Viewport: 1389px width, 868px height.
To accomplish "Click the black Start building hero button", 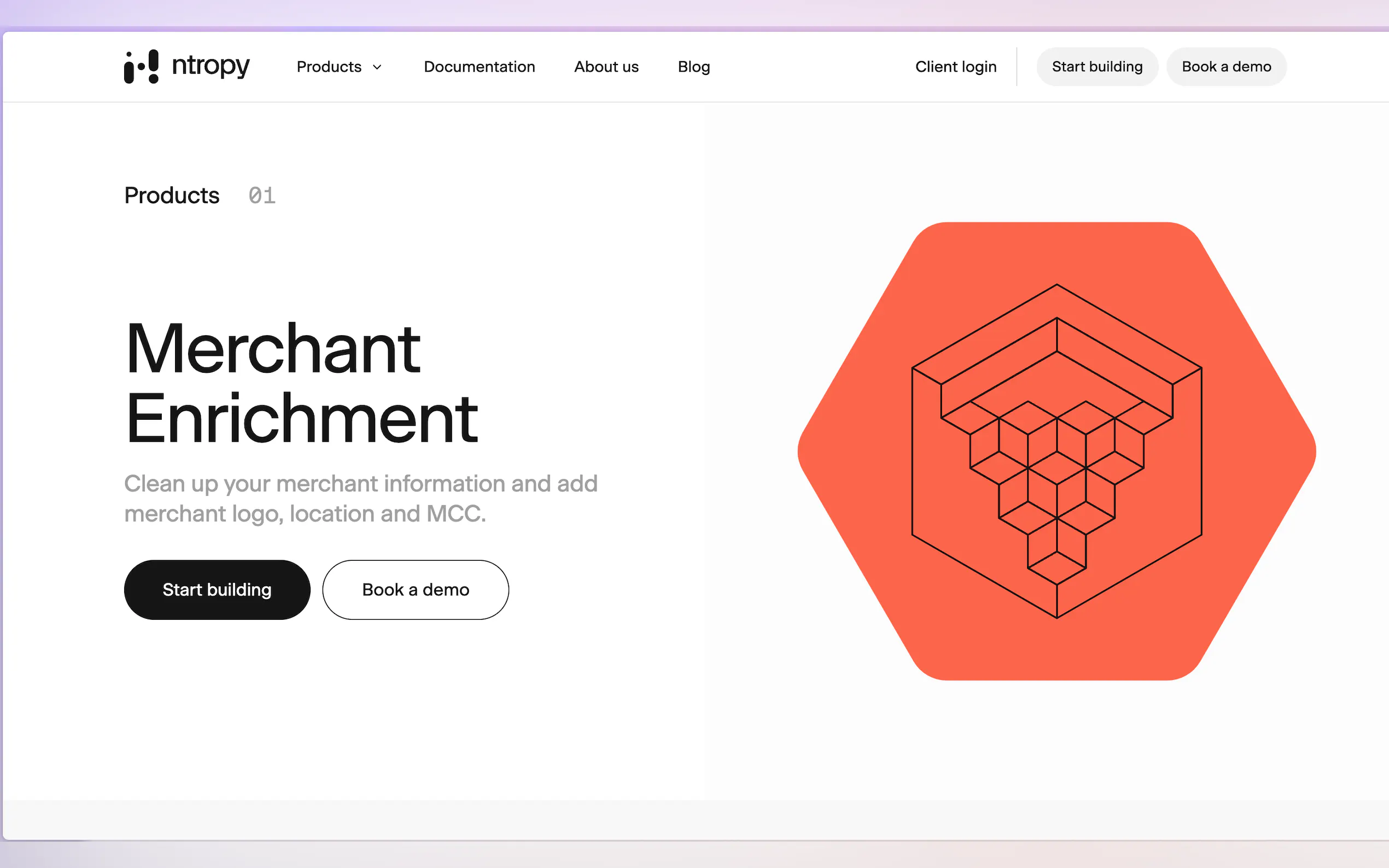I will [217, 590].
